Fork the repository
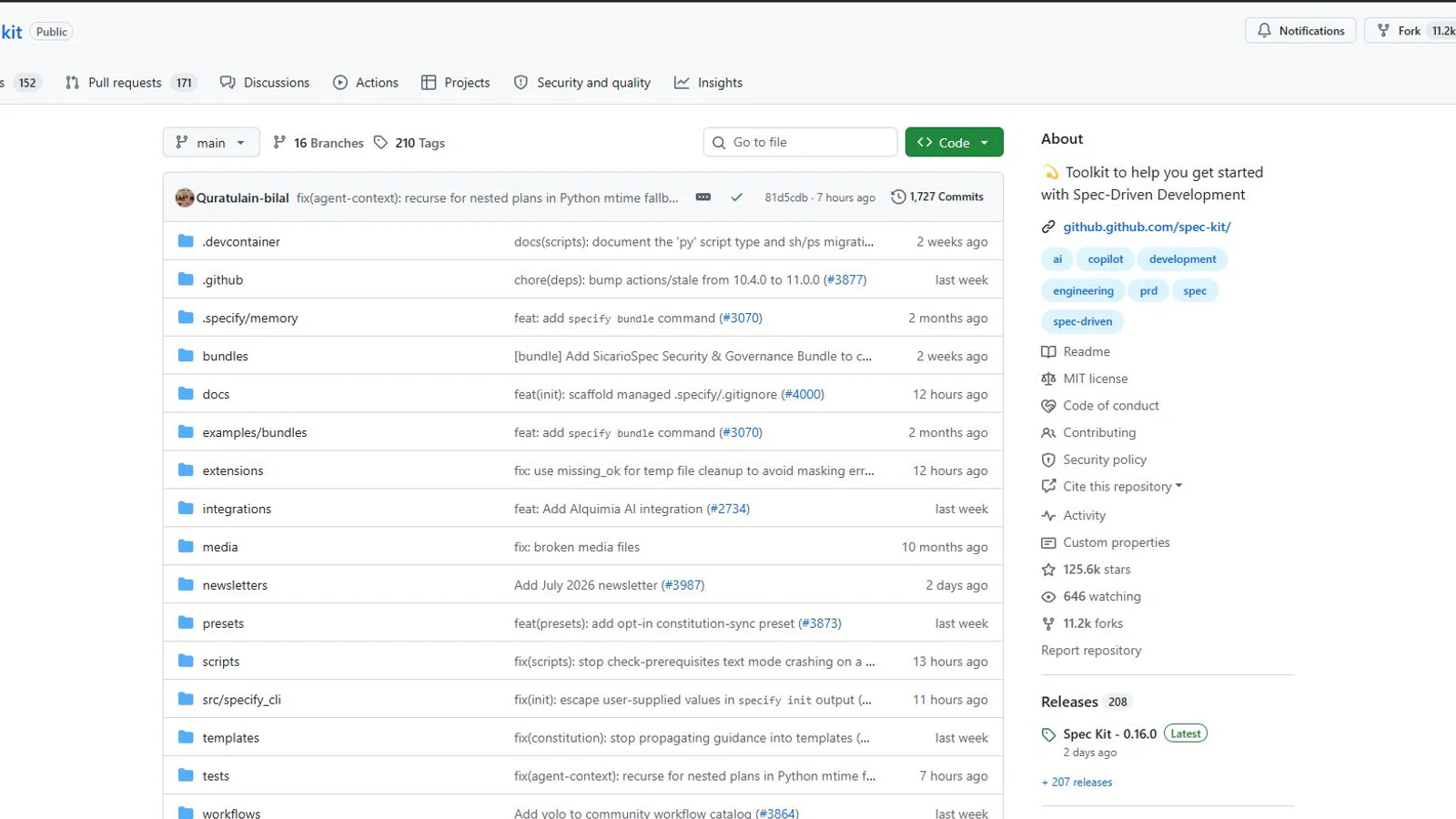Image resolution: width=1456 pixels, height=819 pixels. pyautogui.click(x=1410, y=31)
